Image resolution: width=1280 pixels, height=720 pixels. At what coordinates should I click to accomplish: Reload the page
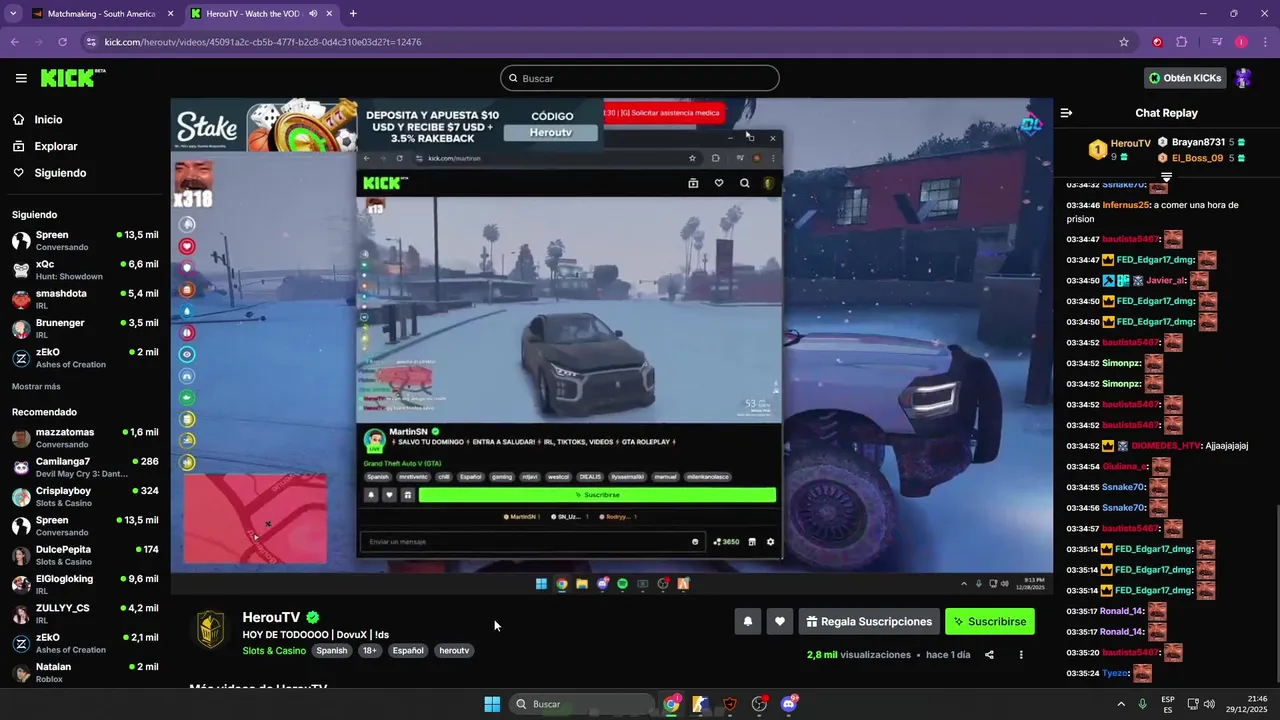click(x=63, y=42)
